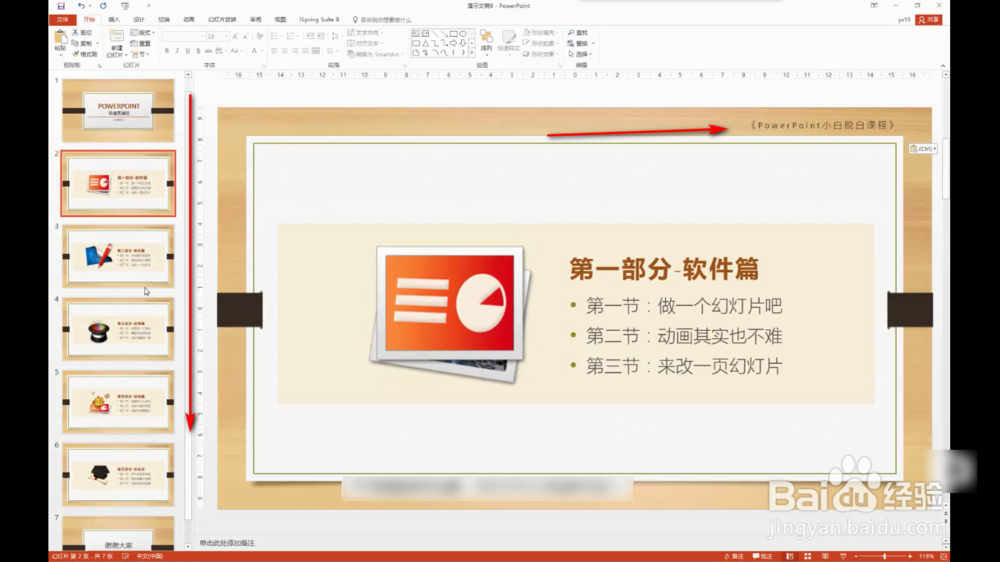Open the Arrange (排列) tool
1000x562 pixels.
487,41
